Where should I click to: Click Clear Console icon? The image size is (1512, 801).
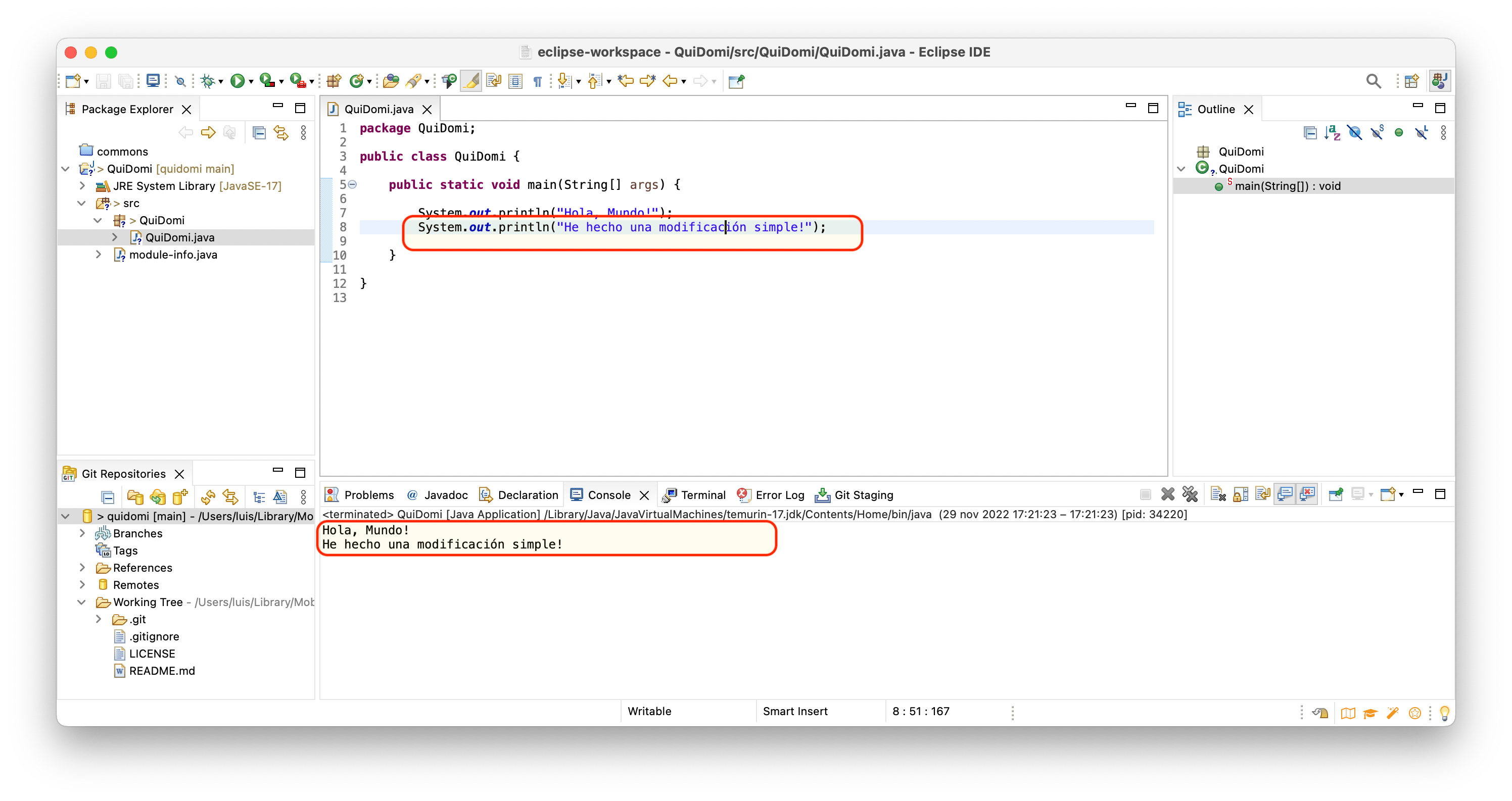pyautogui.click(x=1218, y=494)
